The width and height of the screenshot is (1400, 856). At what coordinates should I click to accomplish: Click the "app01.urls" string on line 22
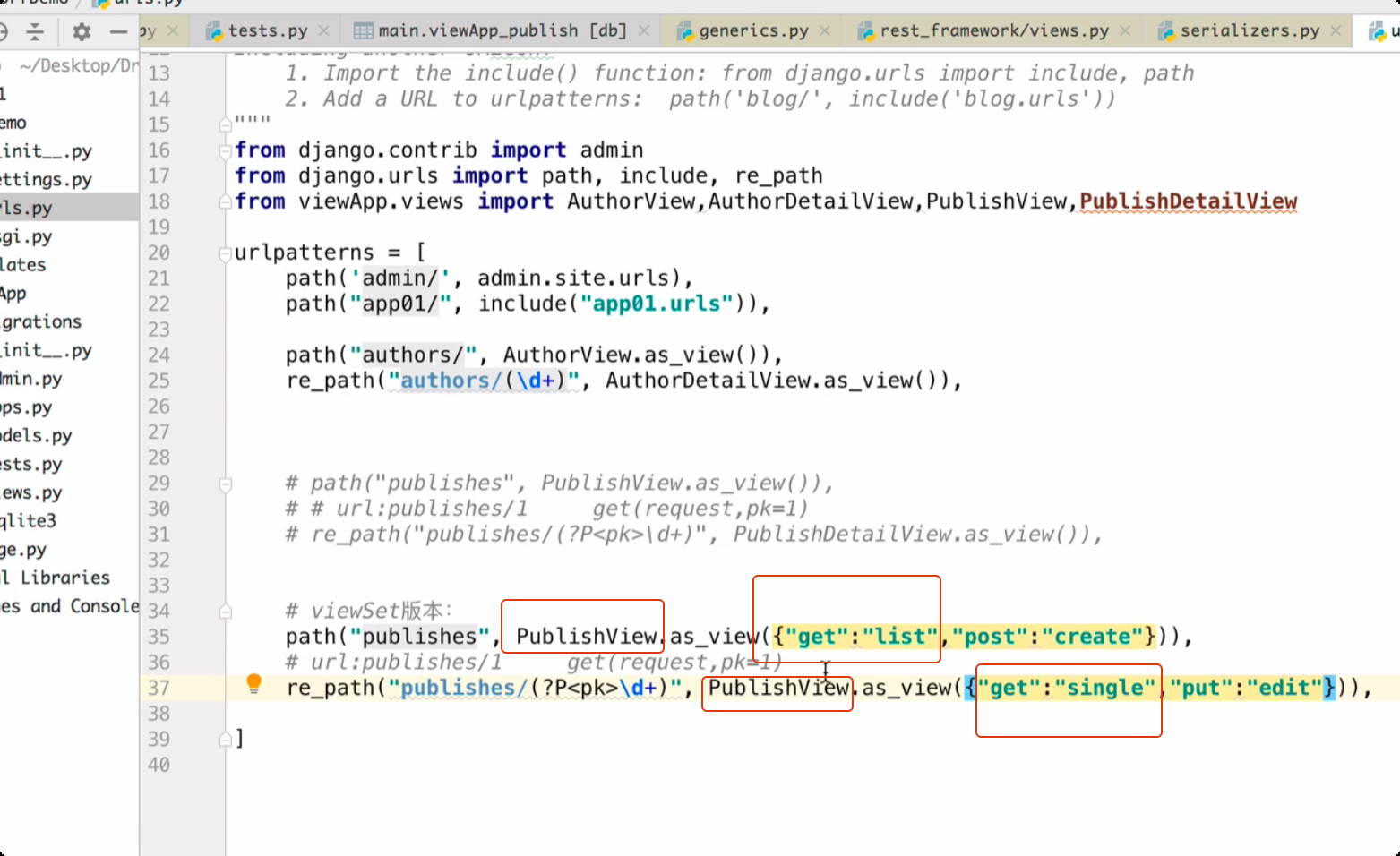click(657, 304)
